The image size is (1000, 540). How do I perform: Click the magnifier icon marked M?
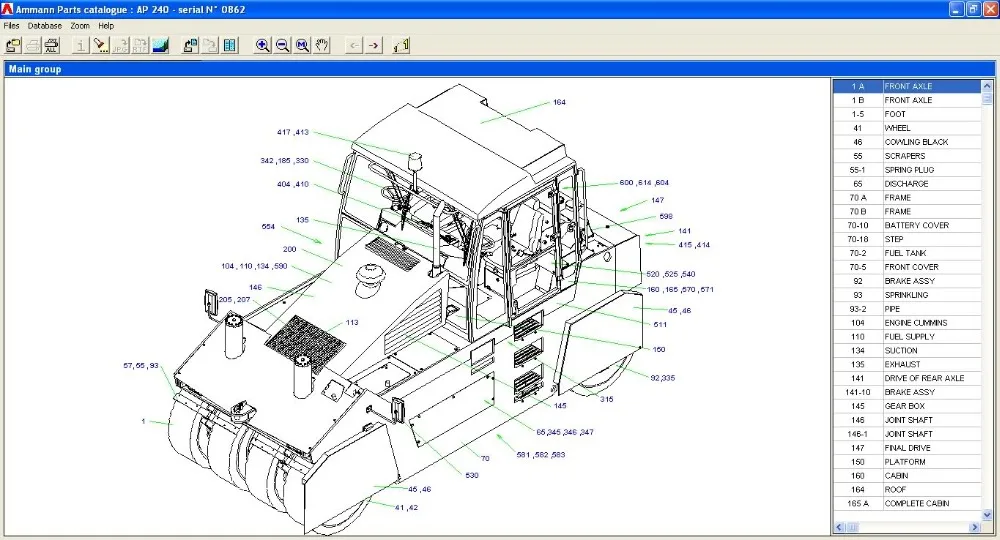pyautogui.click(x=302, y=45)
